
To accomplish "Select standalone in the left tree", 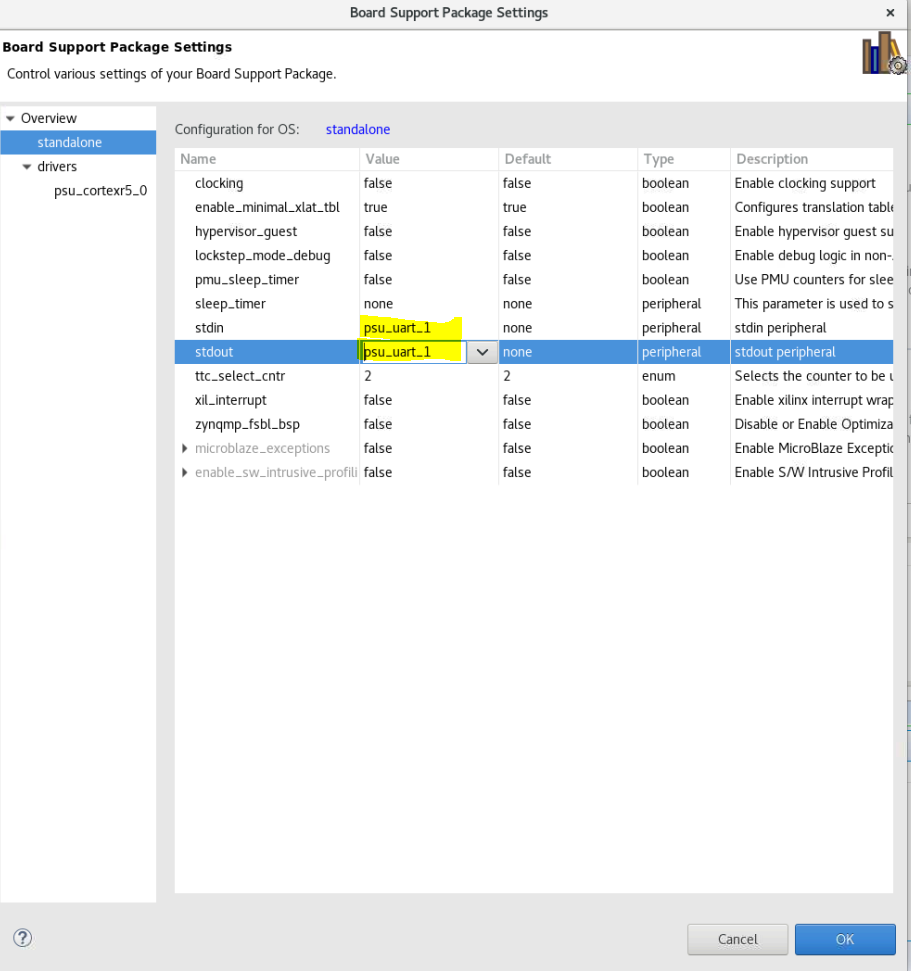I will click(x=69, y=143).
